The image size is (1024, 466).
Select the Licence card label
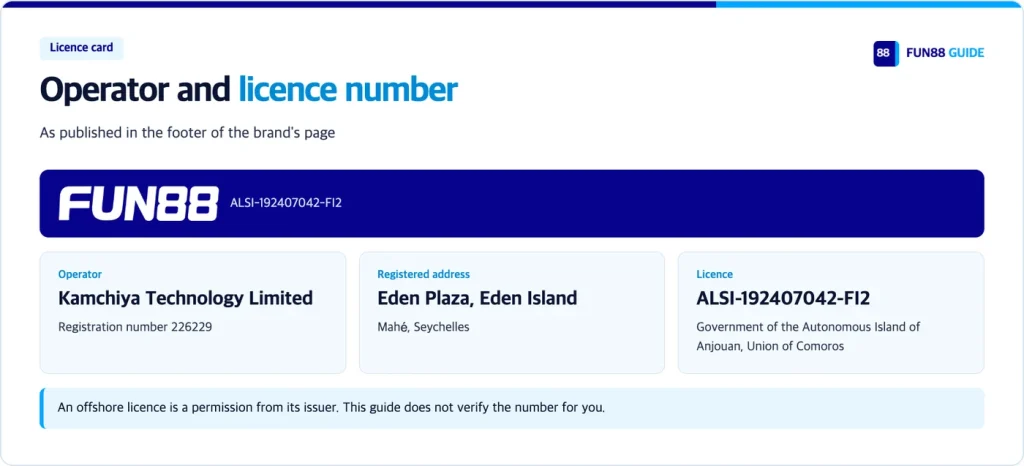coord(714,275)
